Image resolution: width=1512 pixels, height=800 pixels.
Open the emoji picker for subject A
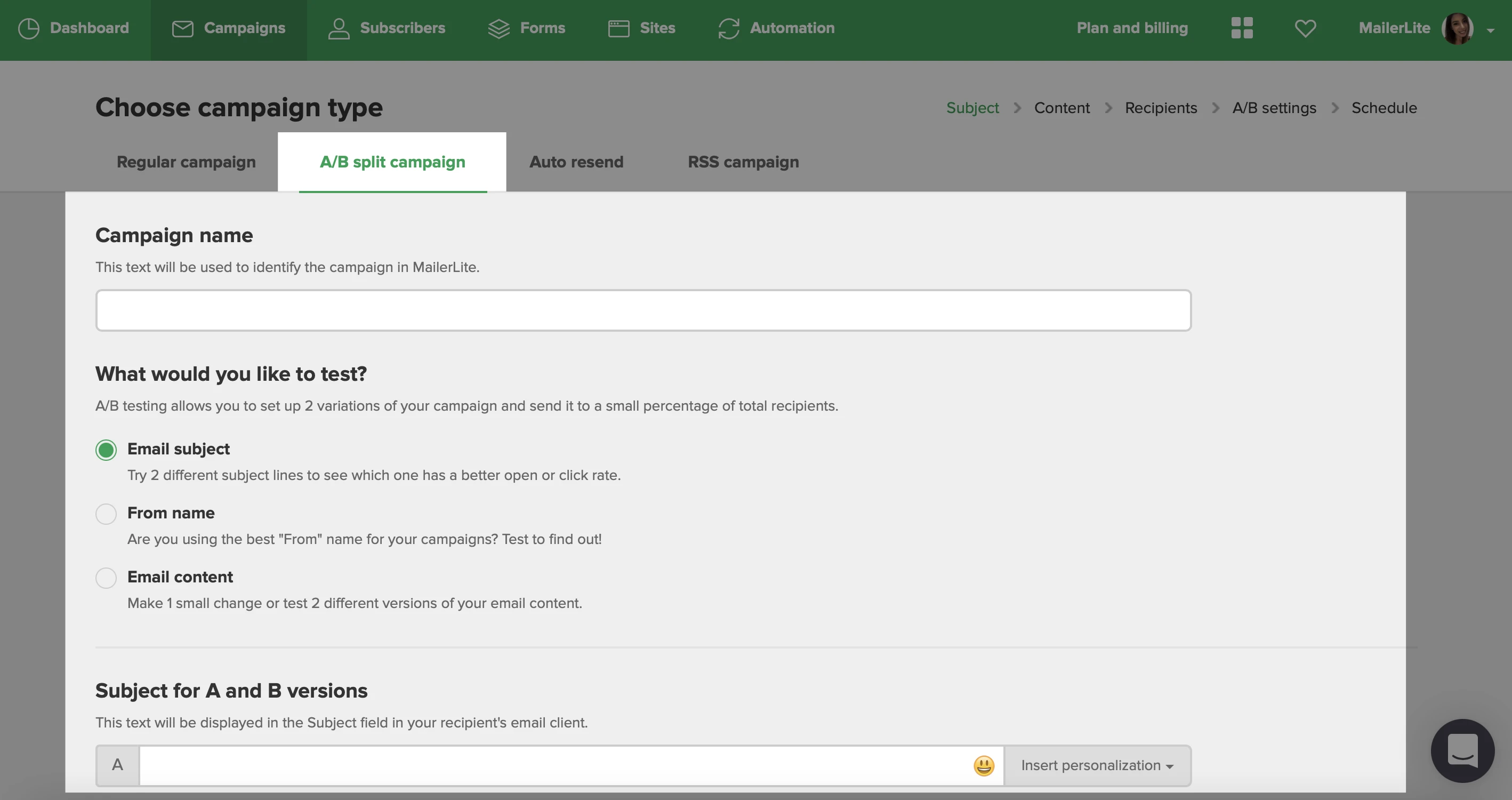click(x=984, y=766)
